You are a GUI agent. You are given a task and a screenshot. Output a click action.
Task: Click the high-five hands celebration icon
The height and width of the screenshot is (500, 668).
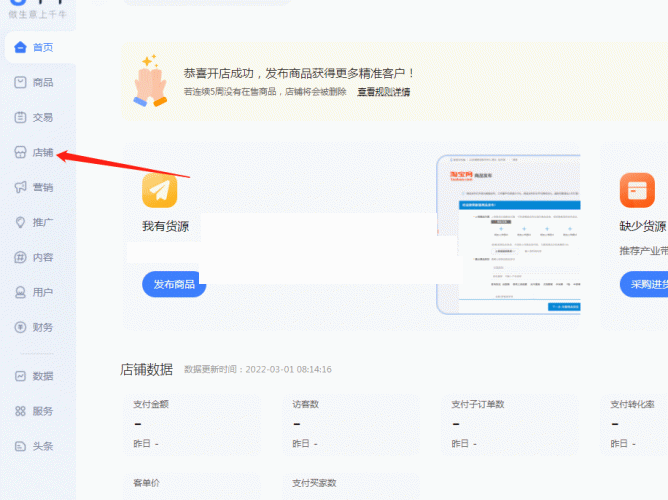150,80
